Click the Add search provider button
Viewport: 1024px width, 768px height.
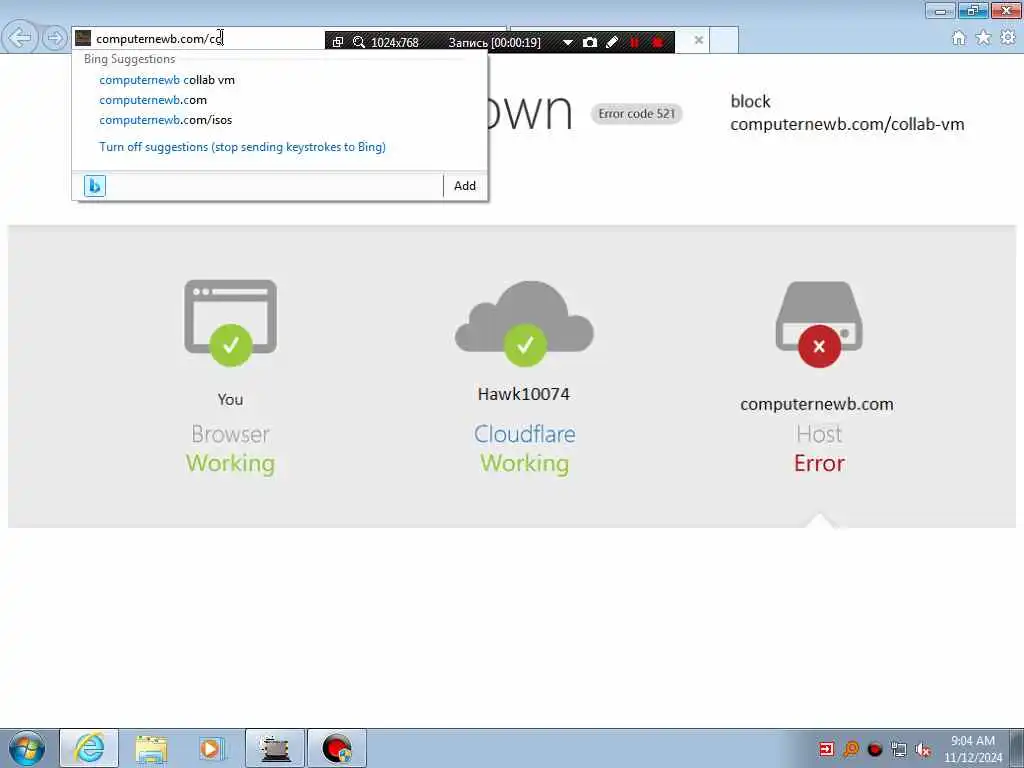(x=465, y=186)
